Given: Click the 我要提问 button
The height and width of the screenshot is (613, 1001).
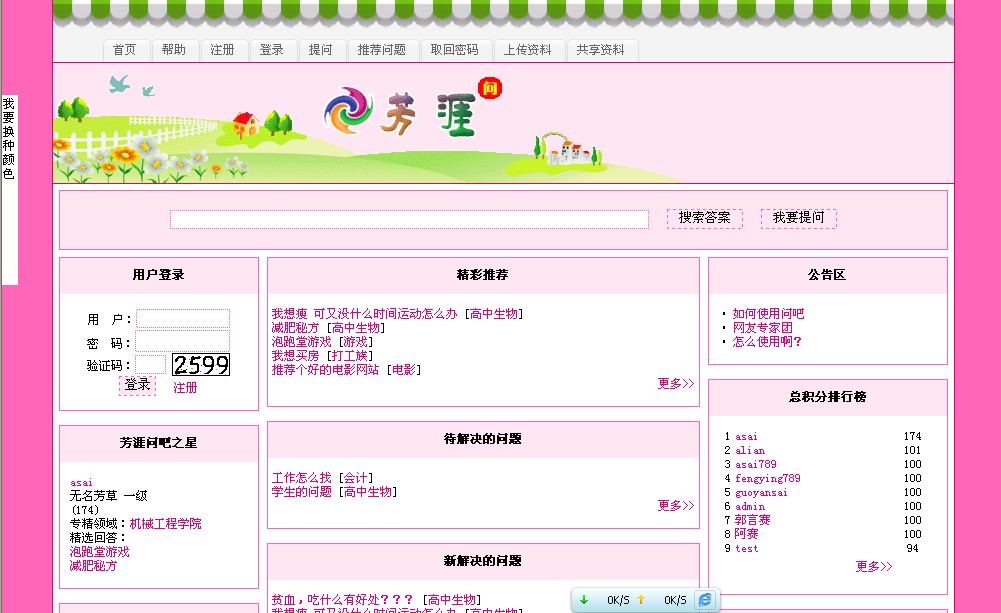Looking at the screenshot, I should (799, 218).
